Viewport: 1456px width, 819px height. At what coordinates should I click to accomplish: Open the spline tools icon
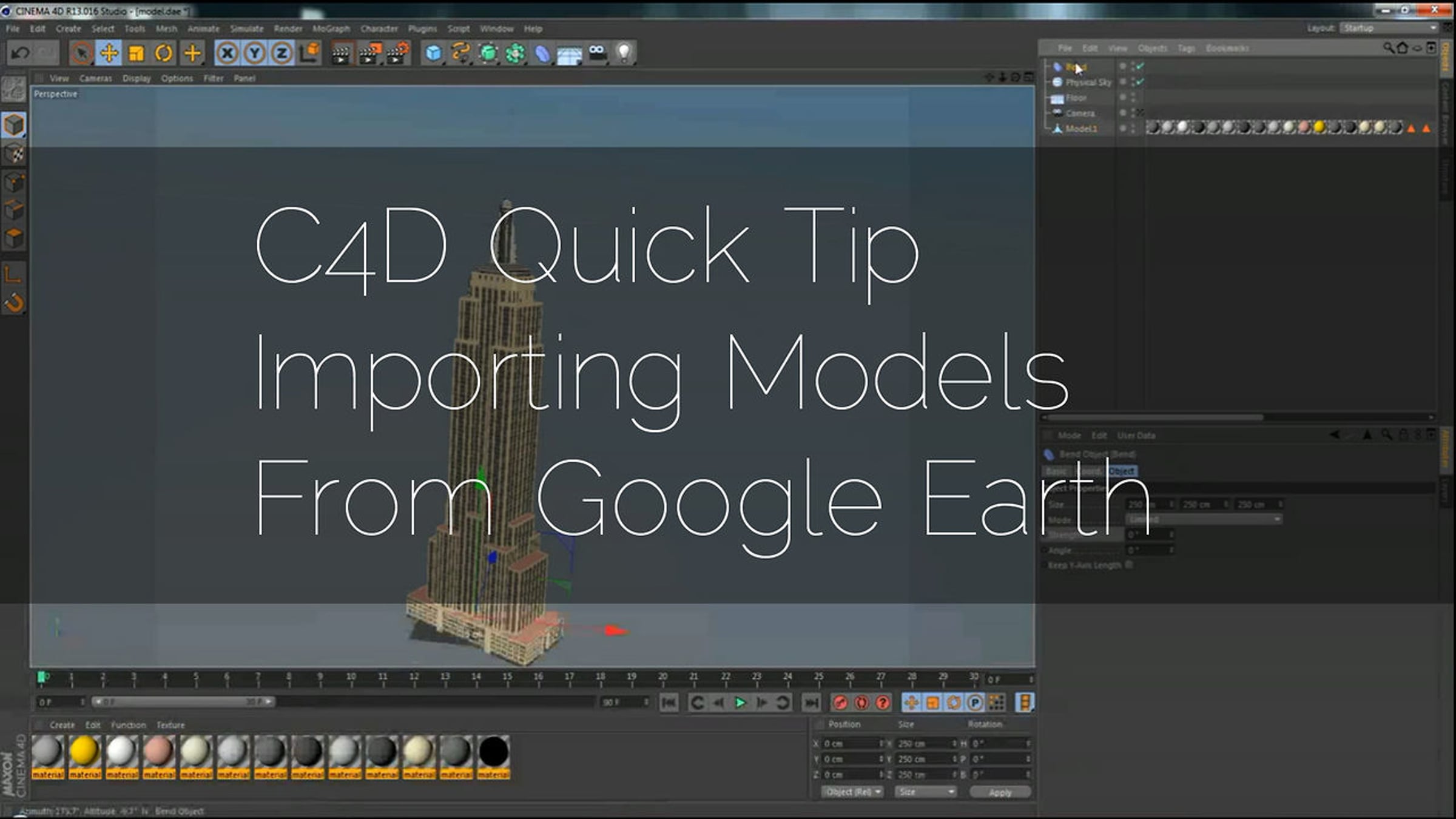pos(461,53)
